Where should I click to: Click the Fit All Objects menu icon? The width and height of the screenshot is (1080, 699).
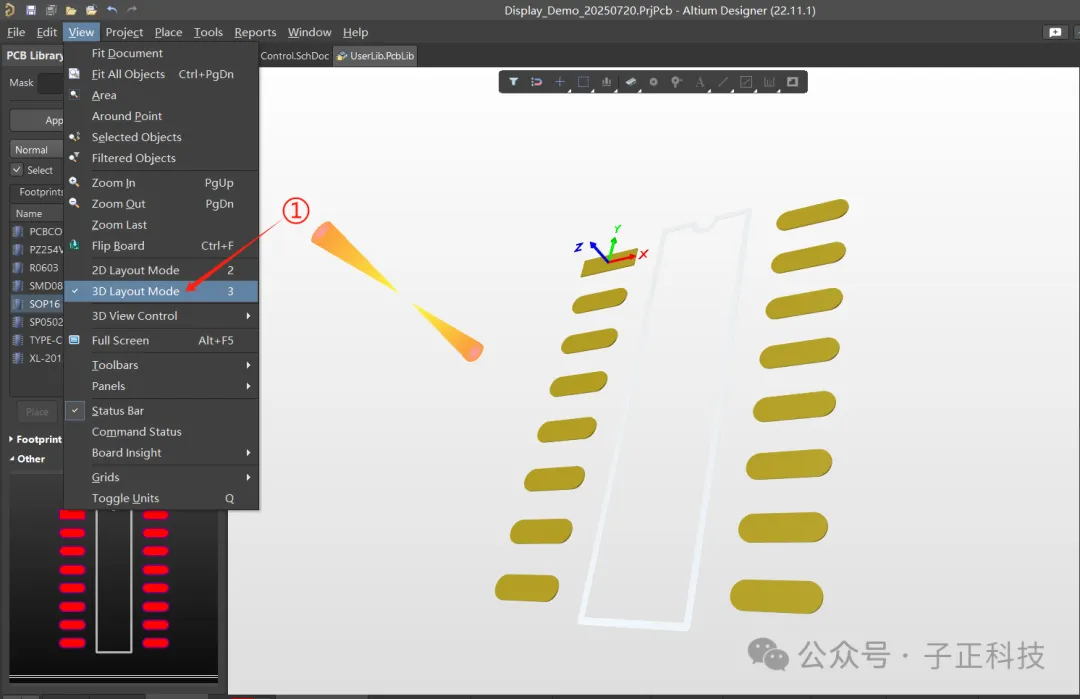tap(74, 73)
